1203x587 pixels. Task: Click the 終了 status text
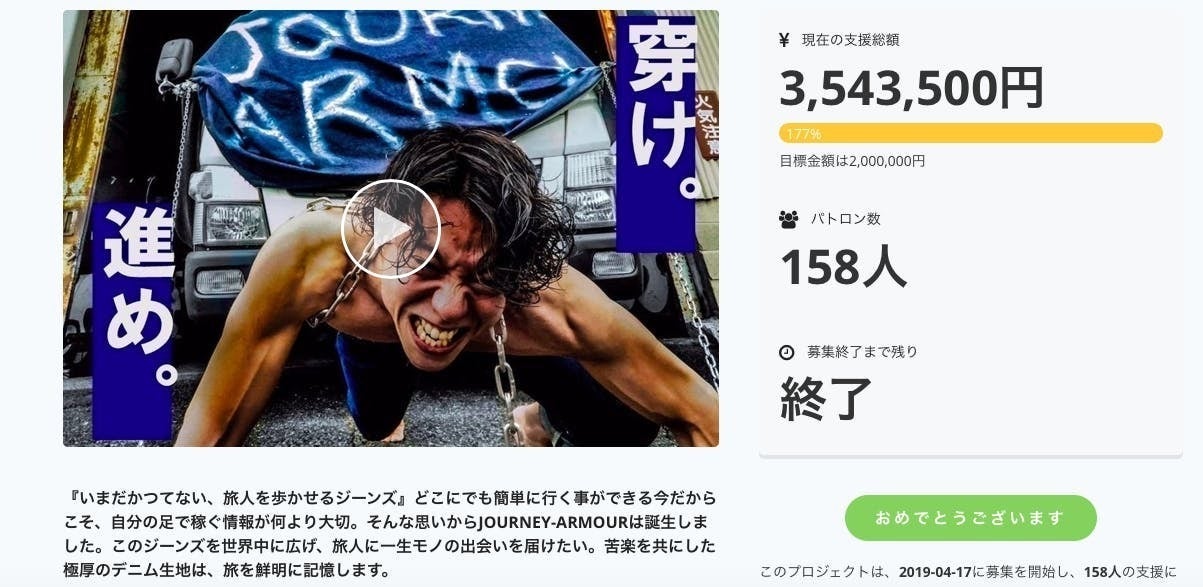click(826, 400)
